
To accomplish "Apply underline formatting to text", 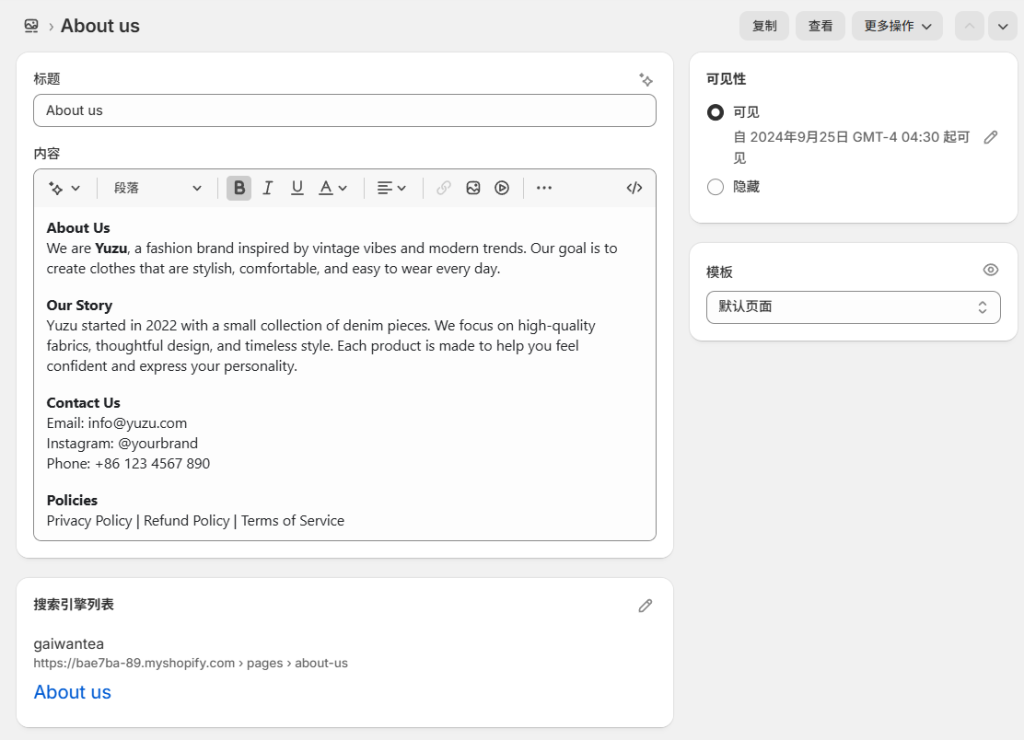I will coord(296,187).
